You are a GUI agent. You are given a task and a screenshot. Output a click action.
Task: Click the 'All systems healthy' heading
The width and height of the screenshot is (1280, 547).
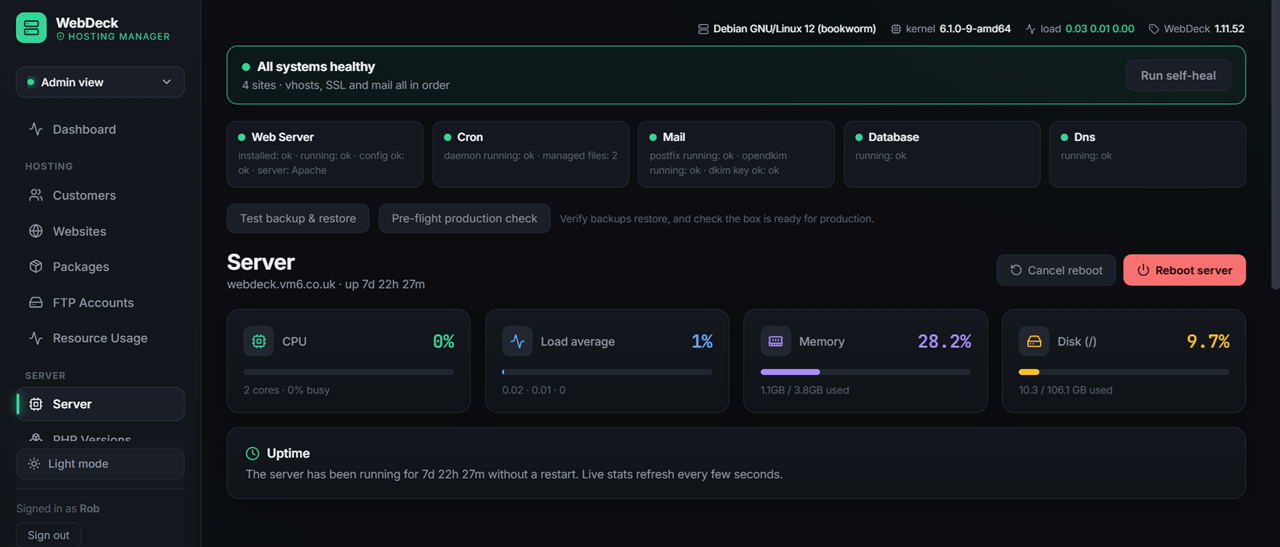tap(316, 67)
